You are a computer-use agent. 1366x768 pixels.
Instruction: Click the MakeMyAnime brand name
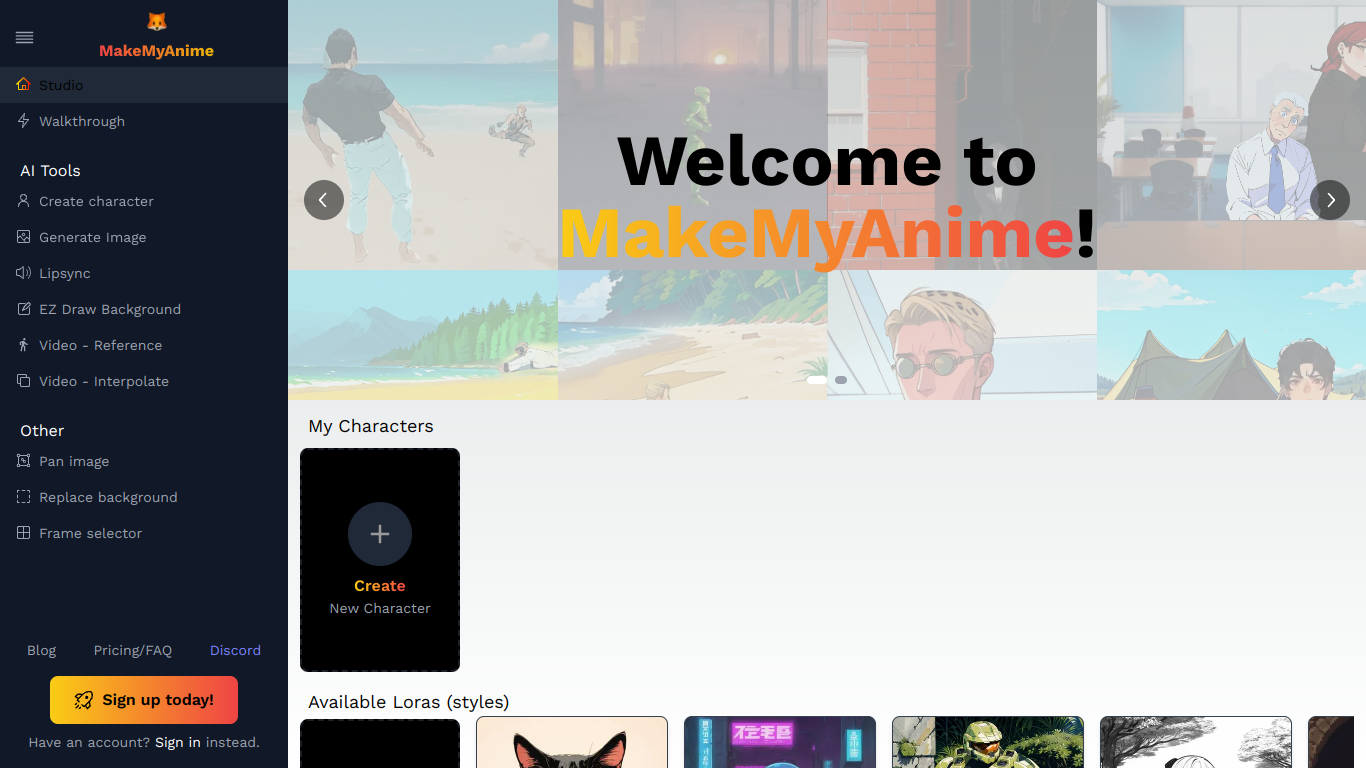click(x=156, y=51)
